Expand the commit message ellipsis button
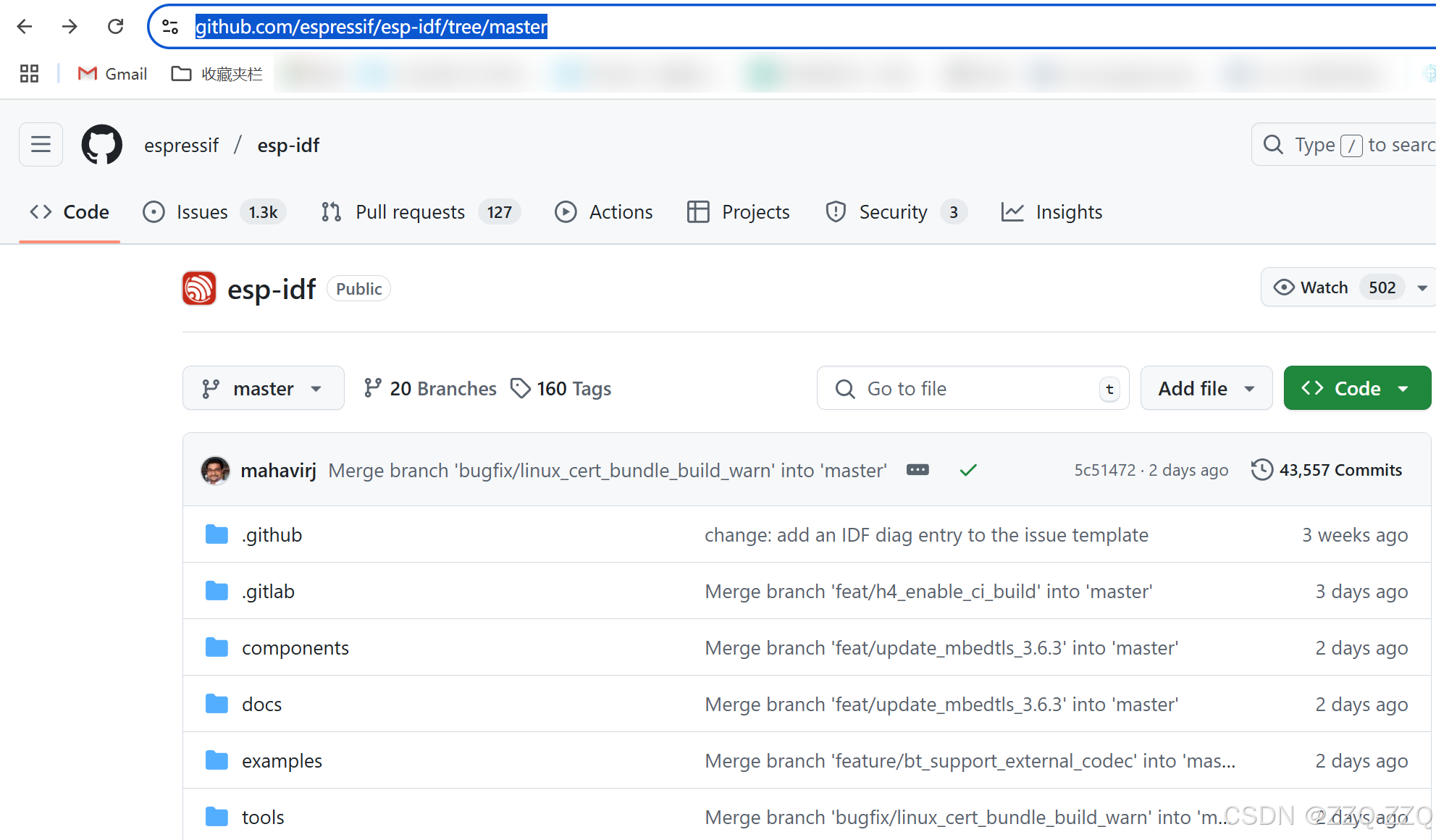The image size is (1436, 840). [917, 470]
